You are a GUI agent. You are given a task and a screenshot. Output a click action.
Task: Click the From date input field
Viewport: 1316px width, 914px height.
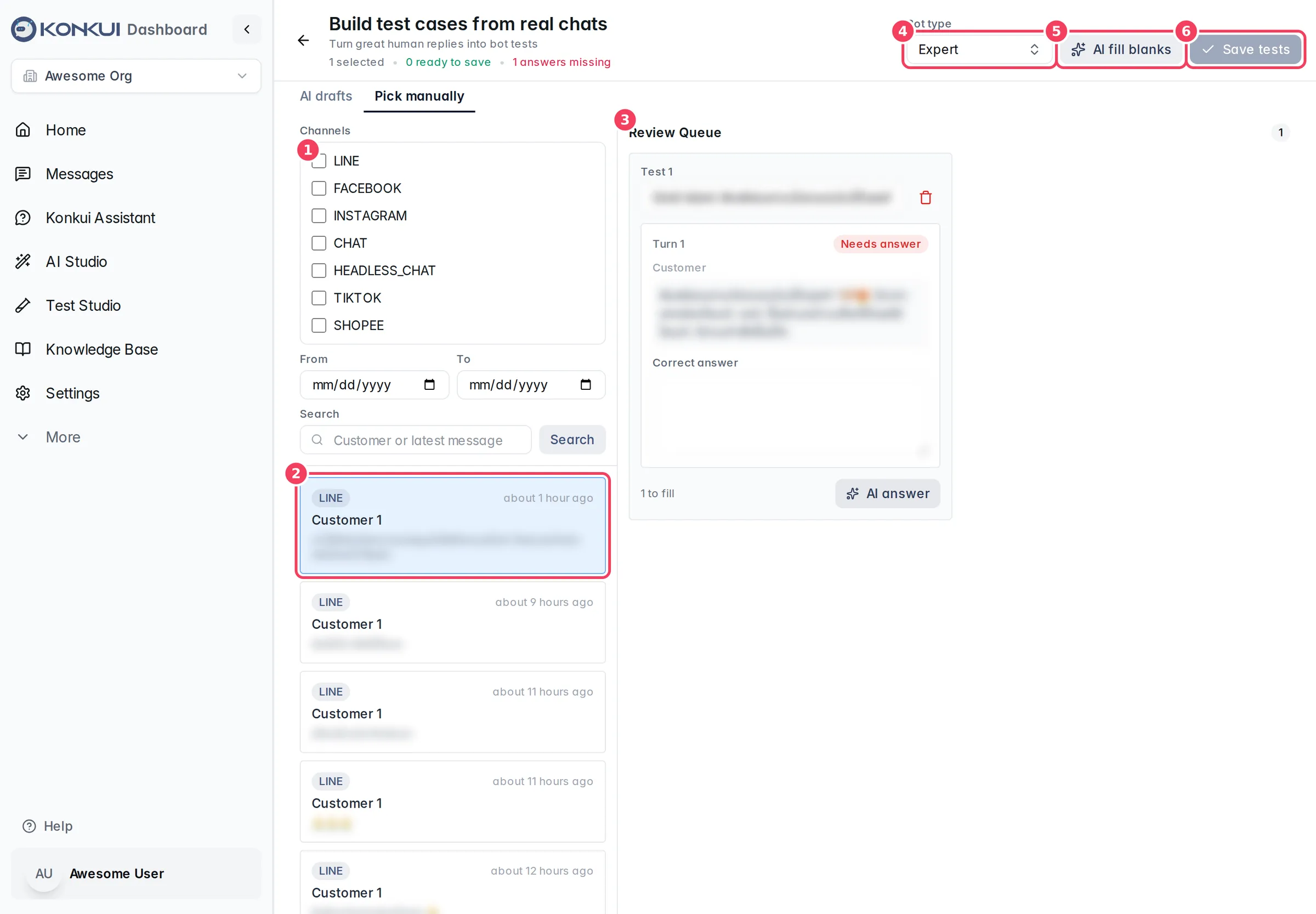pyautogui.click(x=374, y=385)
